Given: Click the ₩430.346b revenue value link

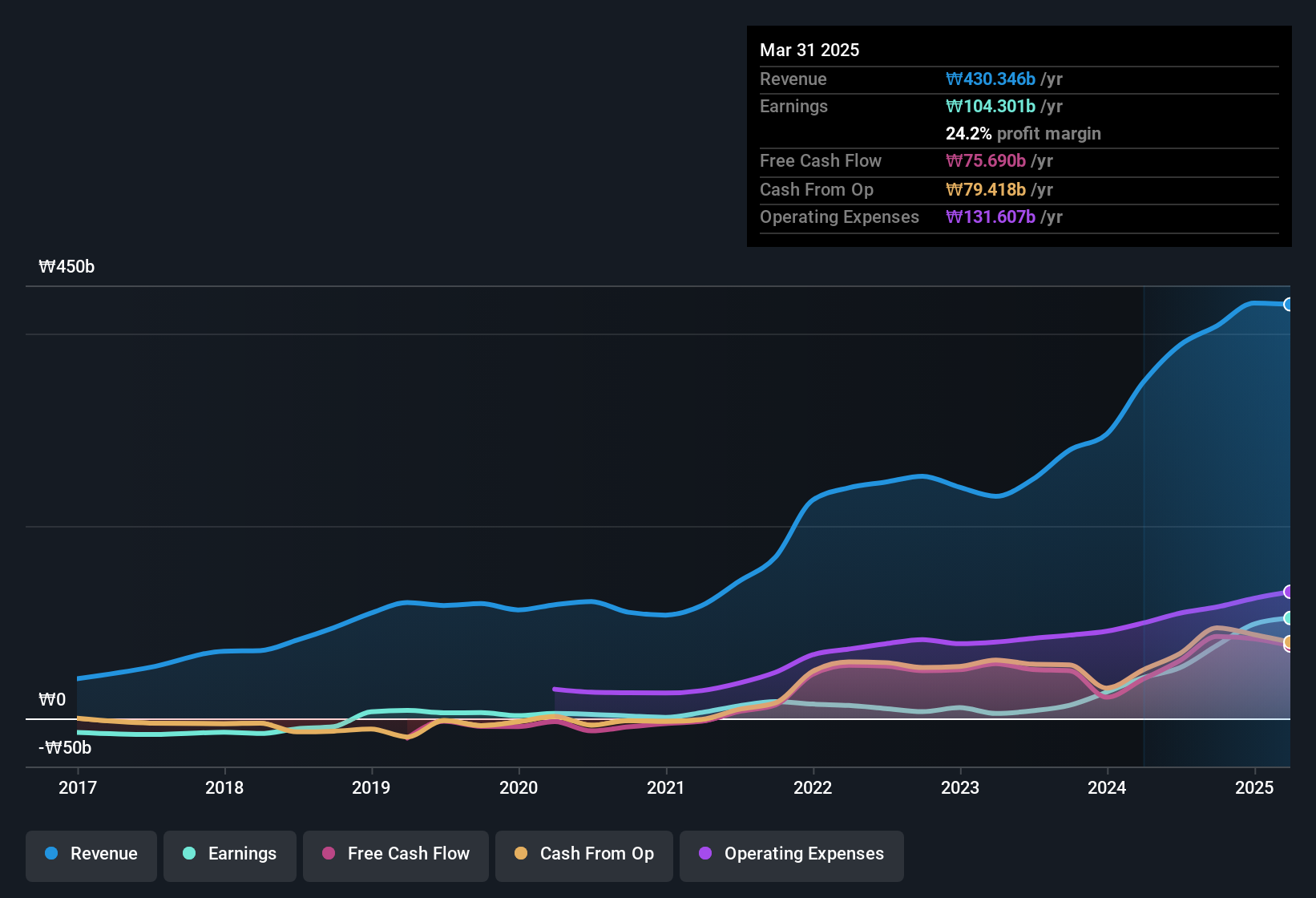Looking at the screenshot, I should (x=991, y=79).
